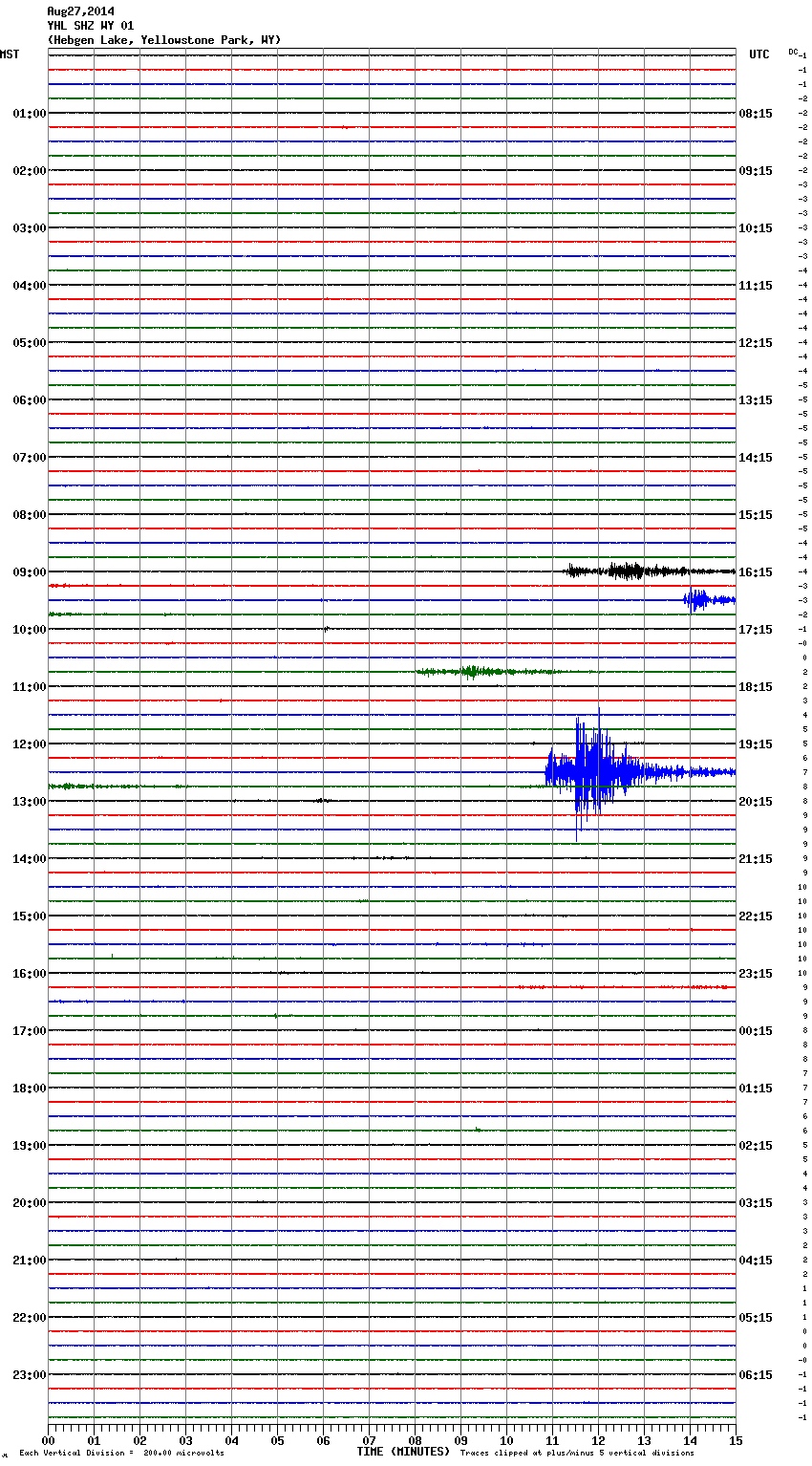
Task: Click the 03:15 UTC time label
Action: pos(756,1203)
